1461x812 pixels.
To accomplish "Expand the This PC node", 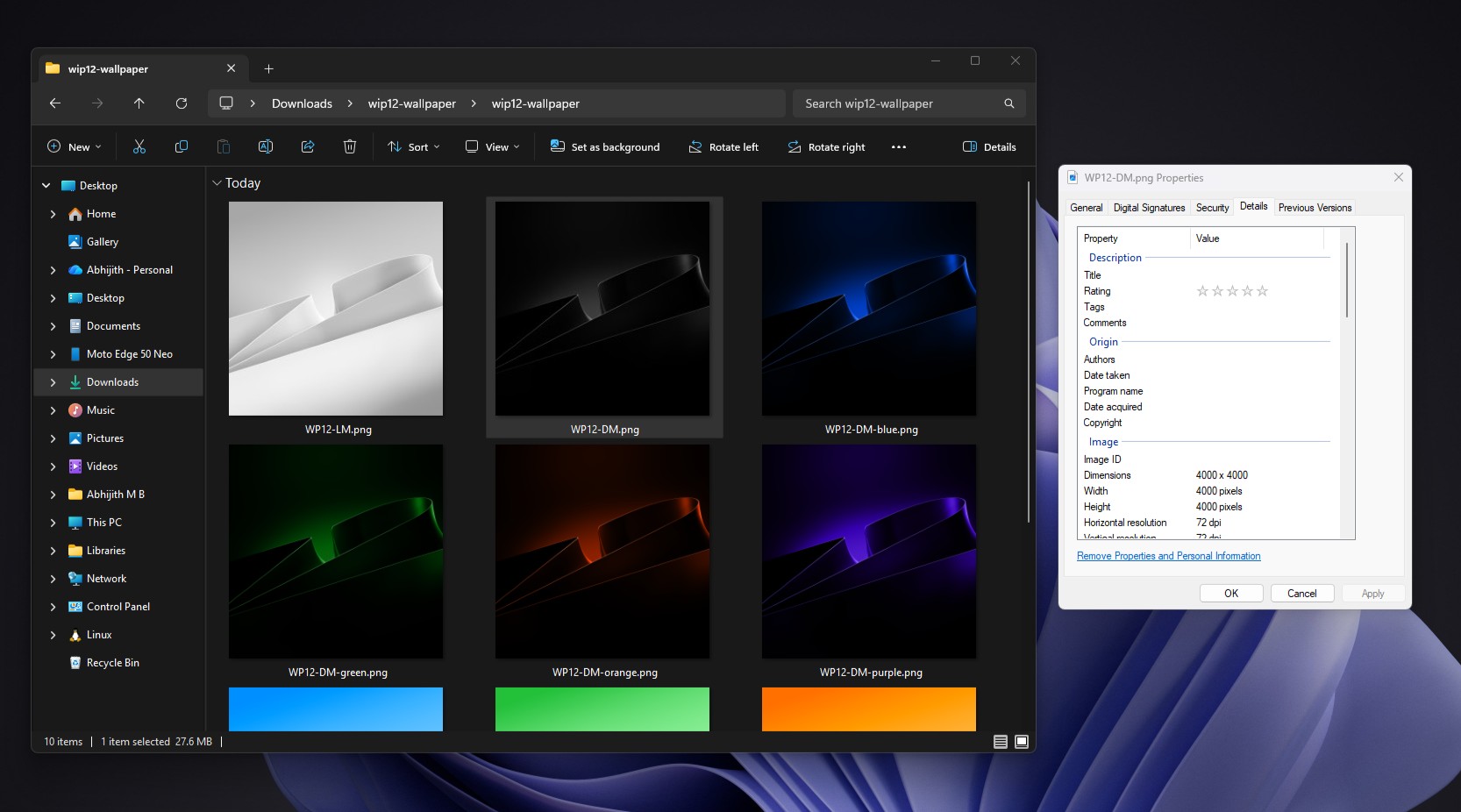I will 53,523.
